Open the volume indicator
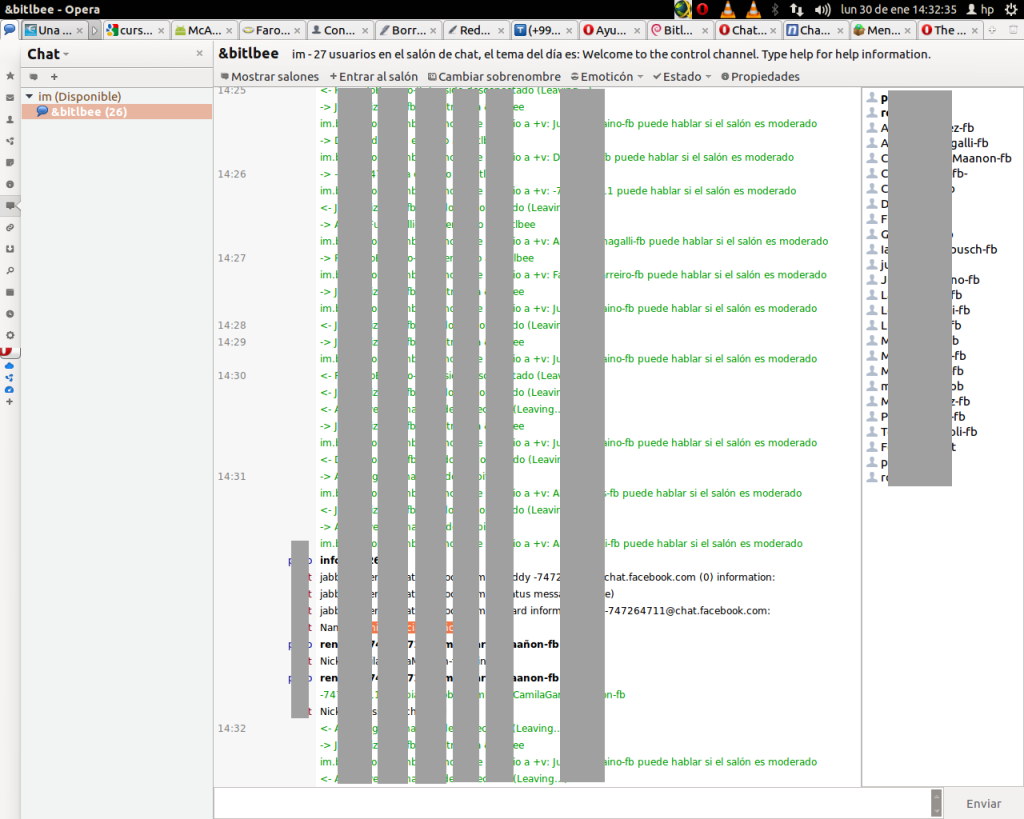1024x819 pixels. tap(822, 9)
